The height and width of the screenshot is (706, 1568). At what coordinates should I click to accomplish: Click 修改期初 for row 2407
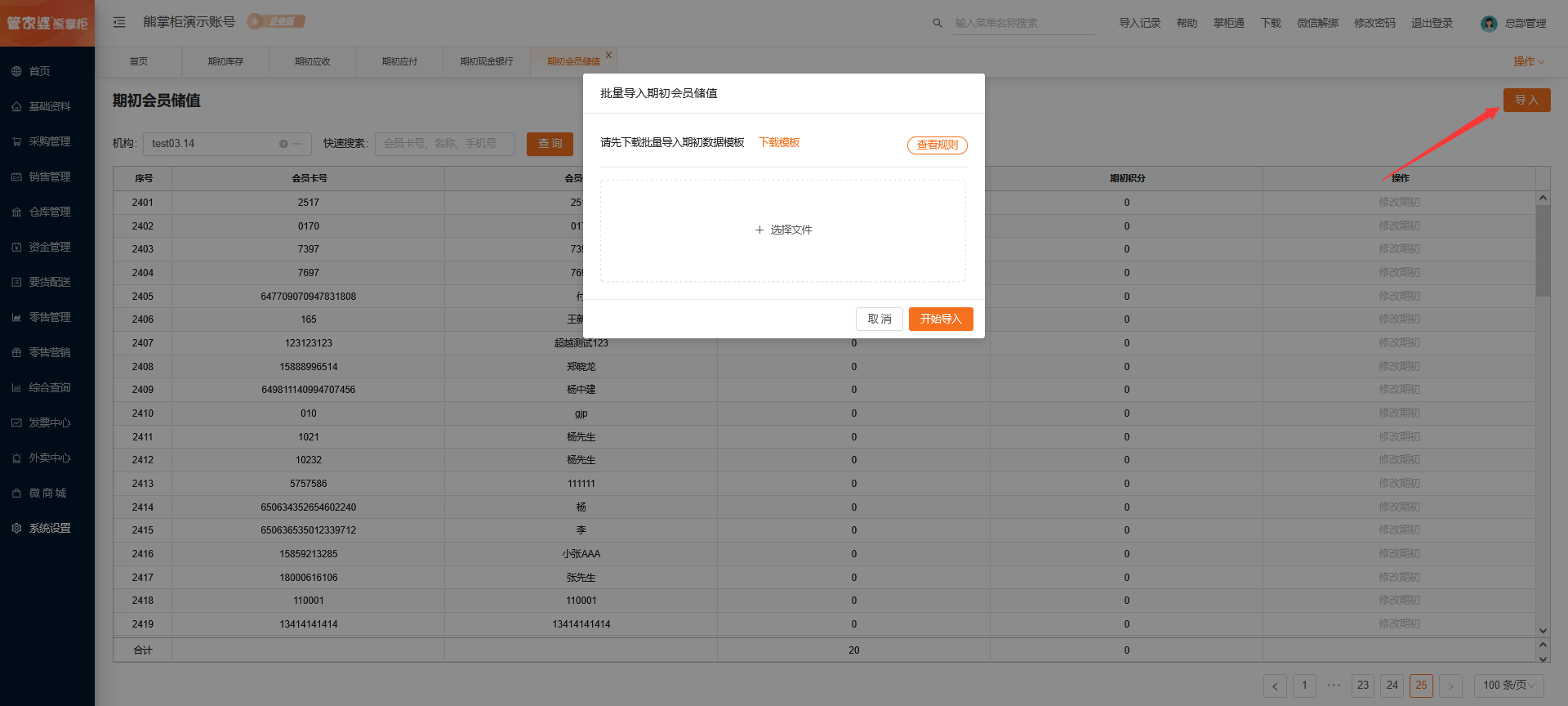pos(1399,343)
